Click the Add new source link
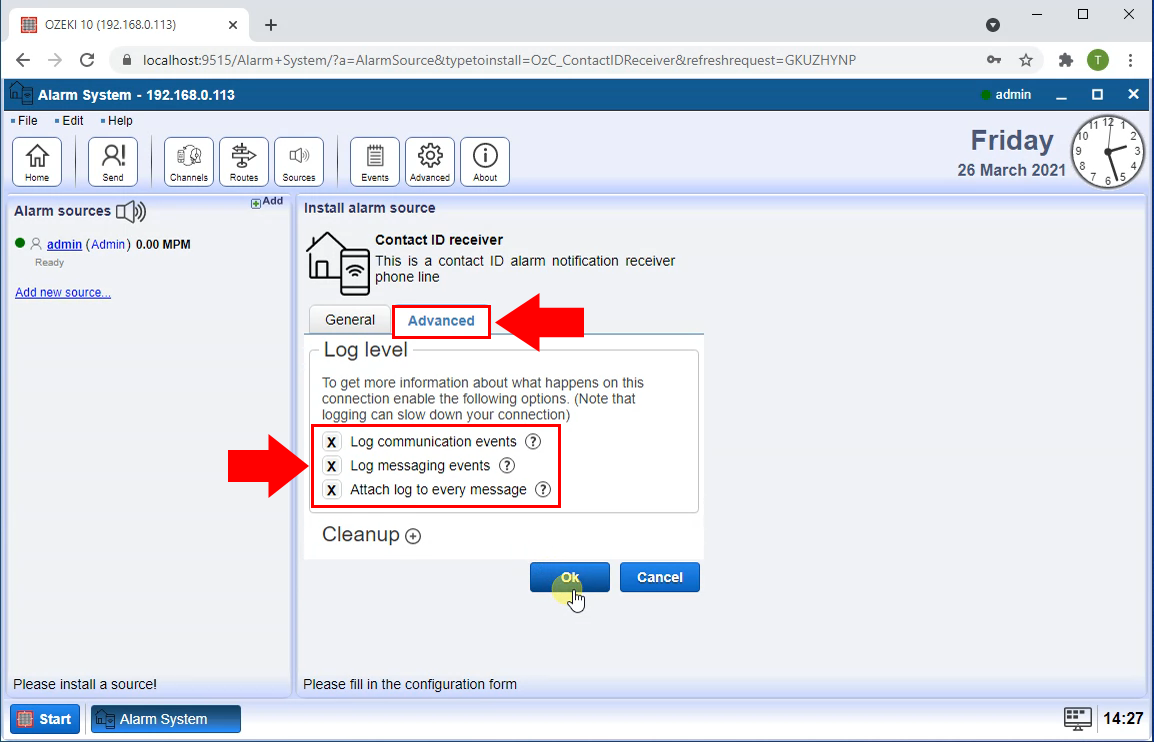The width and height of the screenshot is (1154, 742). click(x=63, y=292)
